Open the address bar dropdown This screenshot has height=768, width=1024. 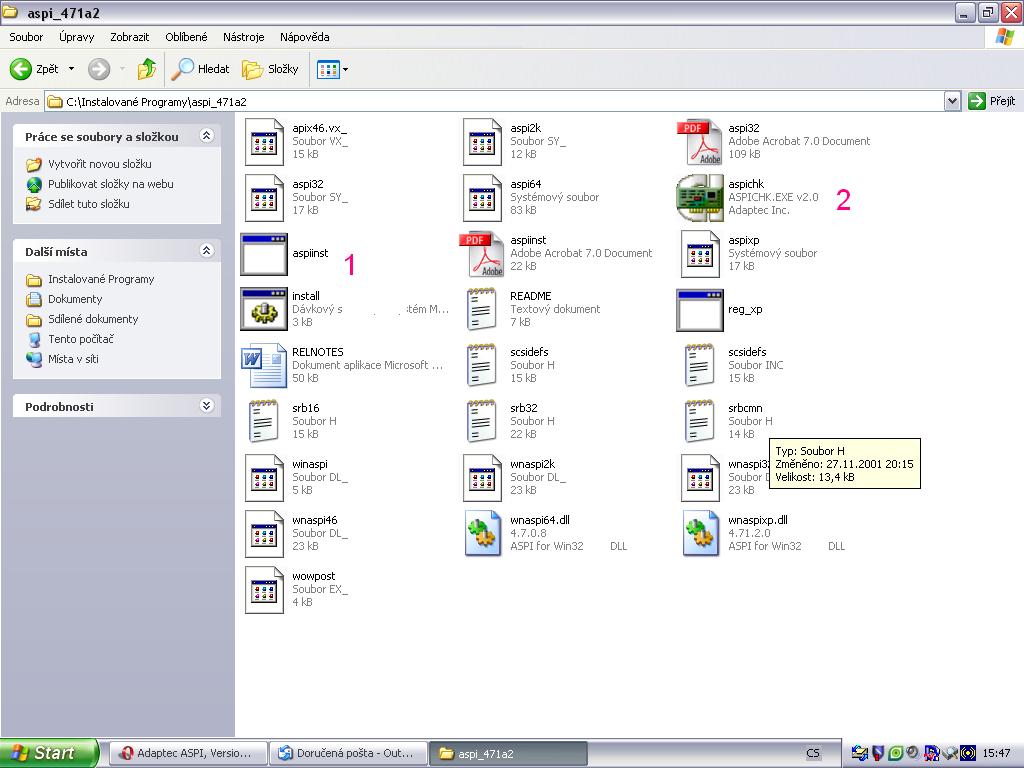[952, 101]
